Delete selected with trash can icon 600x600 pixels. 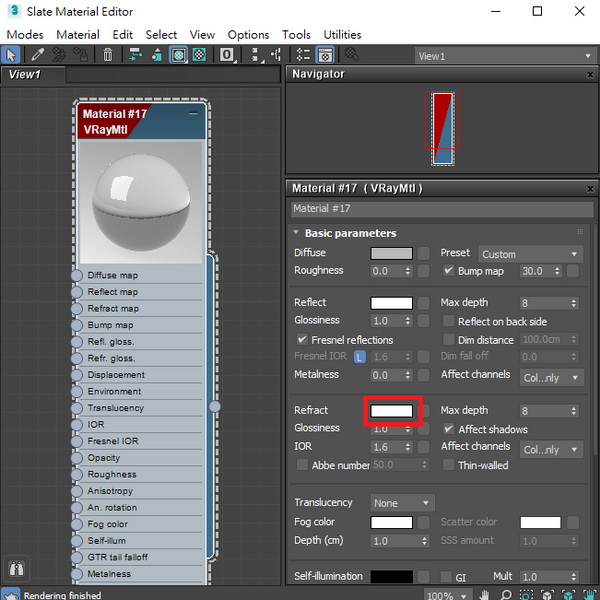click(108, 55)
